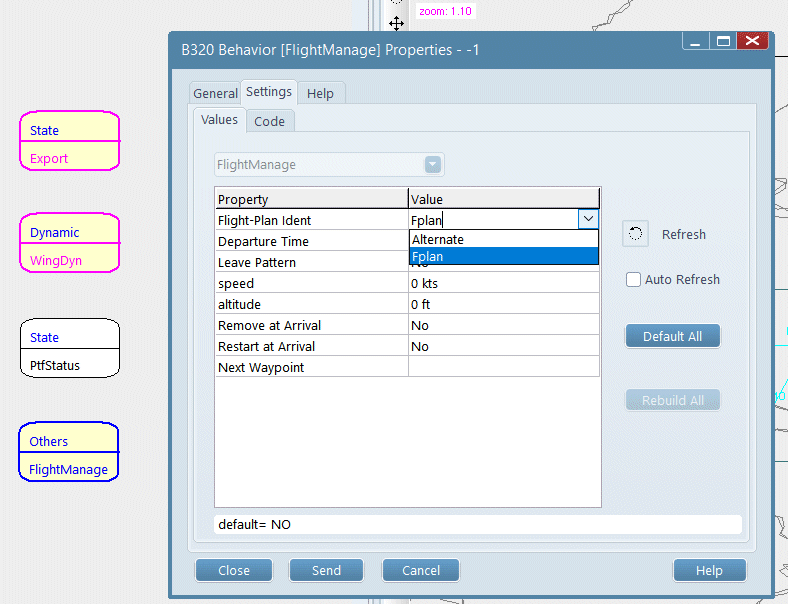
Task: Select the State Export node block
Action: [69, 144]
